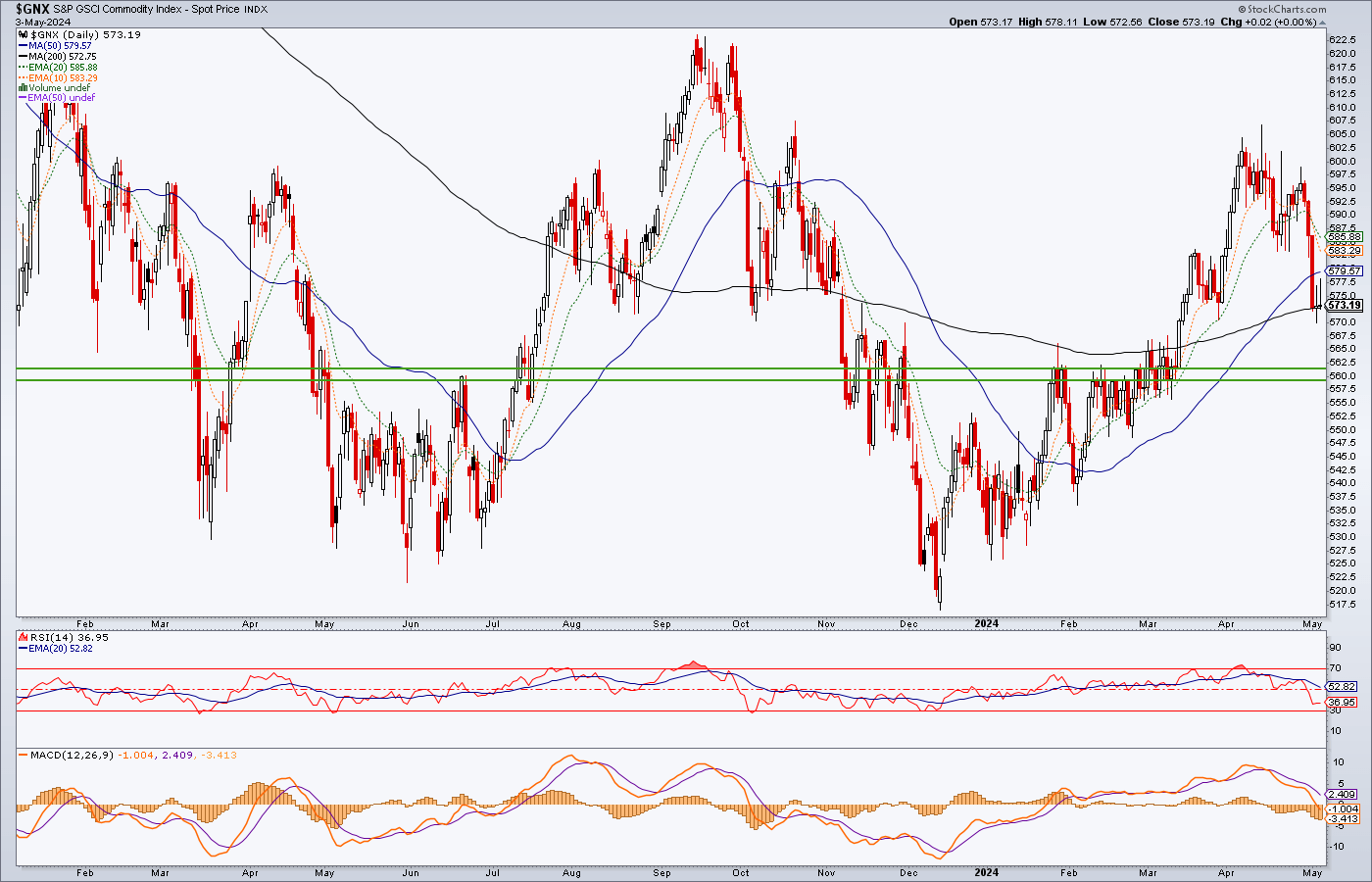The height and width of the screenshot is (882, 1372).
Task: Select the EMA(50) undef legend entry
Action: click(x=63, y=98)
